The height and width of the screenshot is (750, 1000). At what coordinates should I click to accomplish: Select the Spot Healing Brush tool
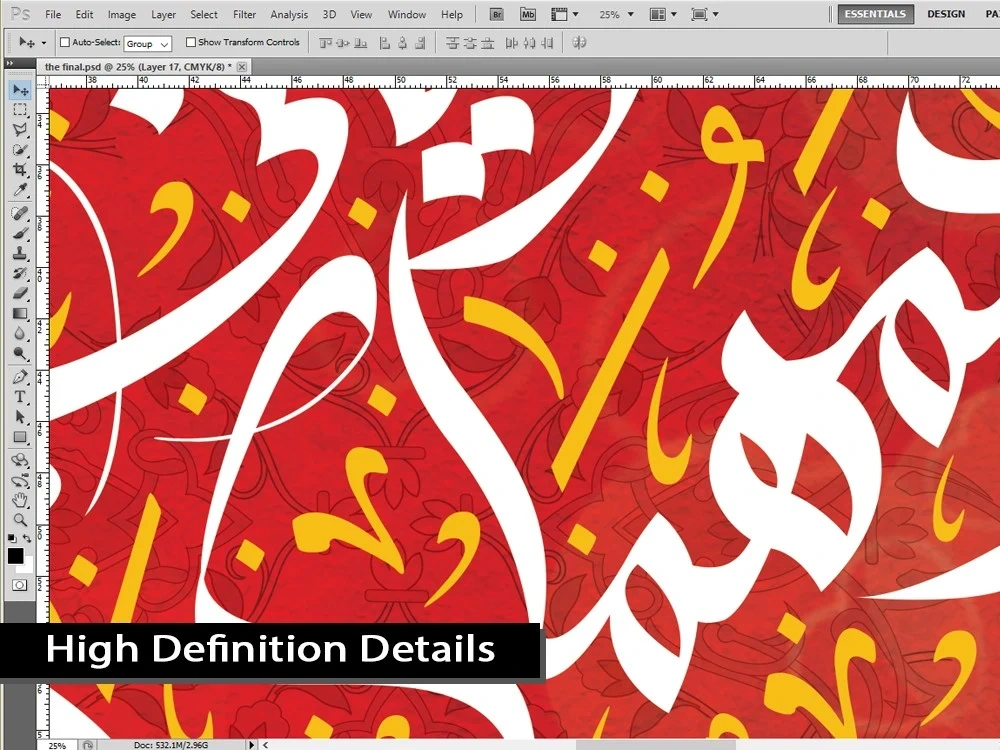point(20,213)
